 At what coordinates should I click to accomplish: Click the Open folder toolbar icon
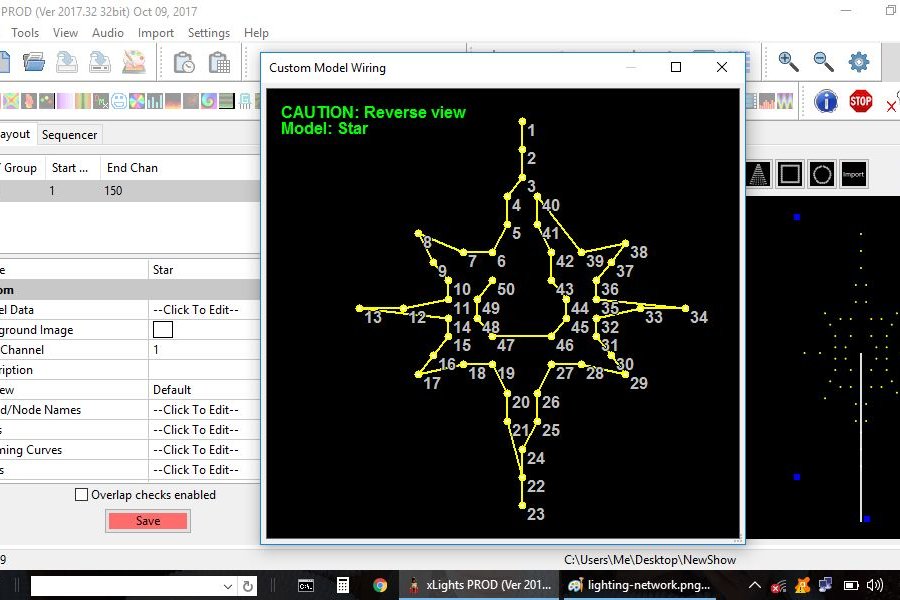34,61
